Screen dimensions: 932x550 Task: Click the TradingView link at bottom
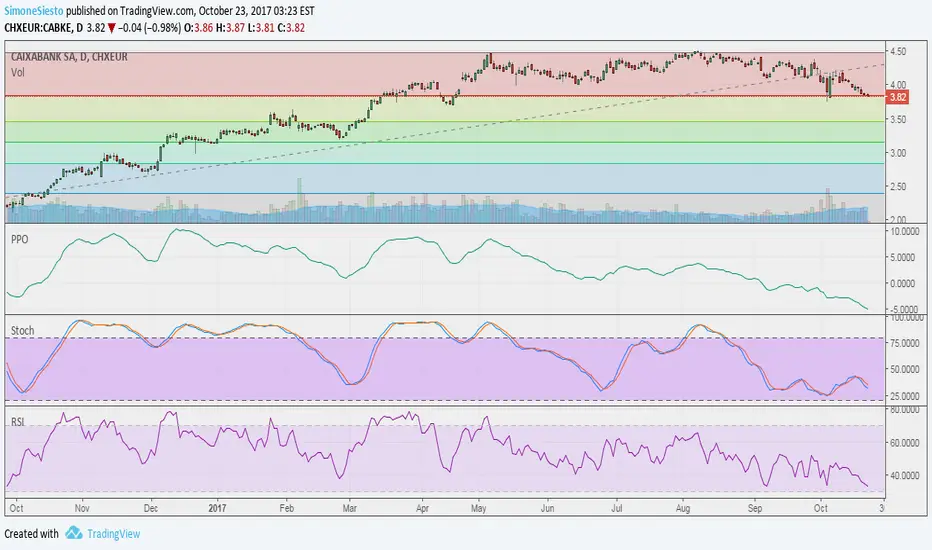(x=114, y=534)
